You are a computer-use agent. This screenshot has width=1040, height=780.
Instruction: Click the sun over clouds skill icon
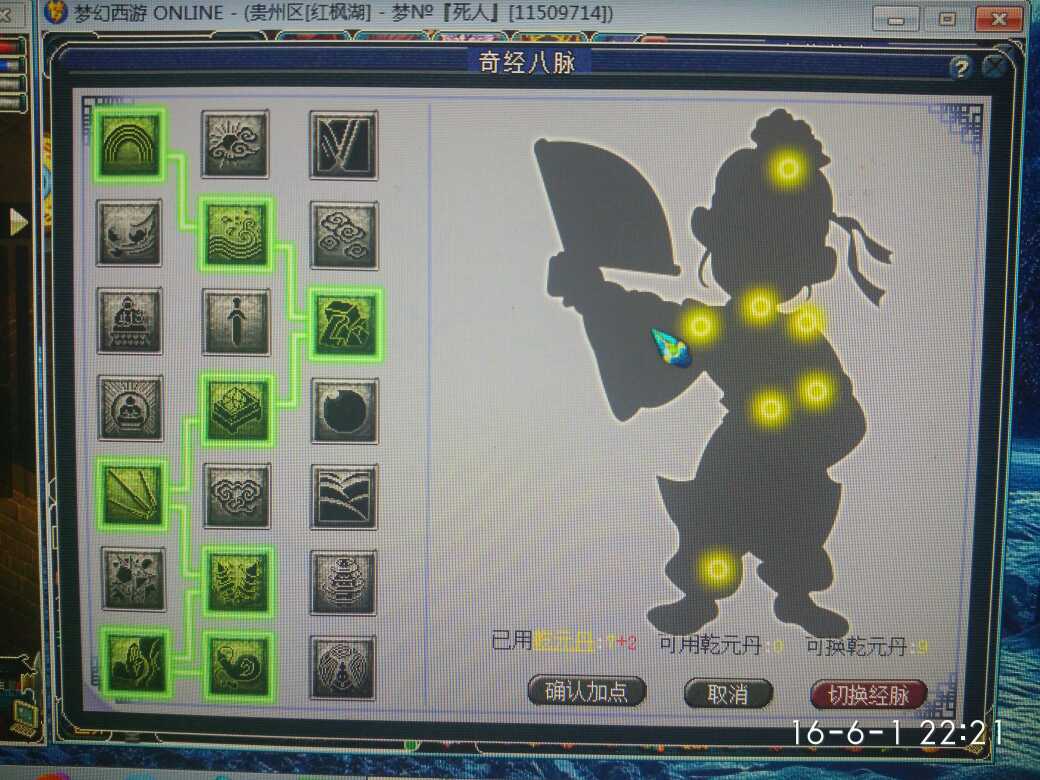[236, 145]
